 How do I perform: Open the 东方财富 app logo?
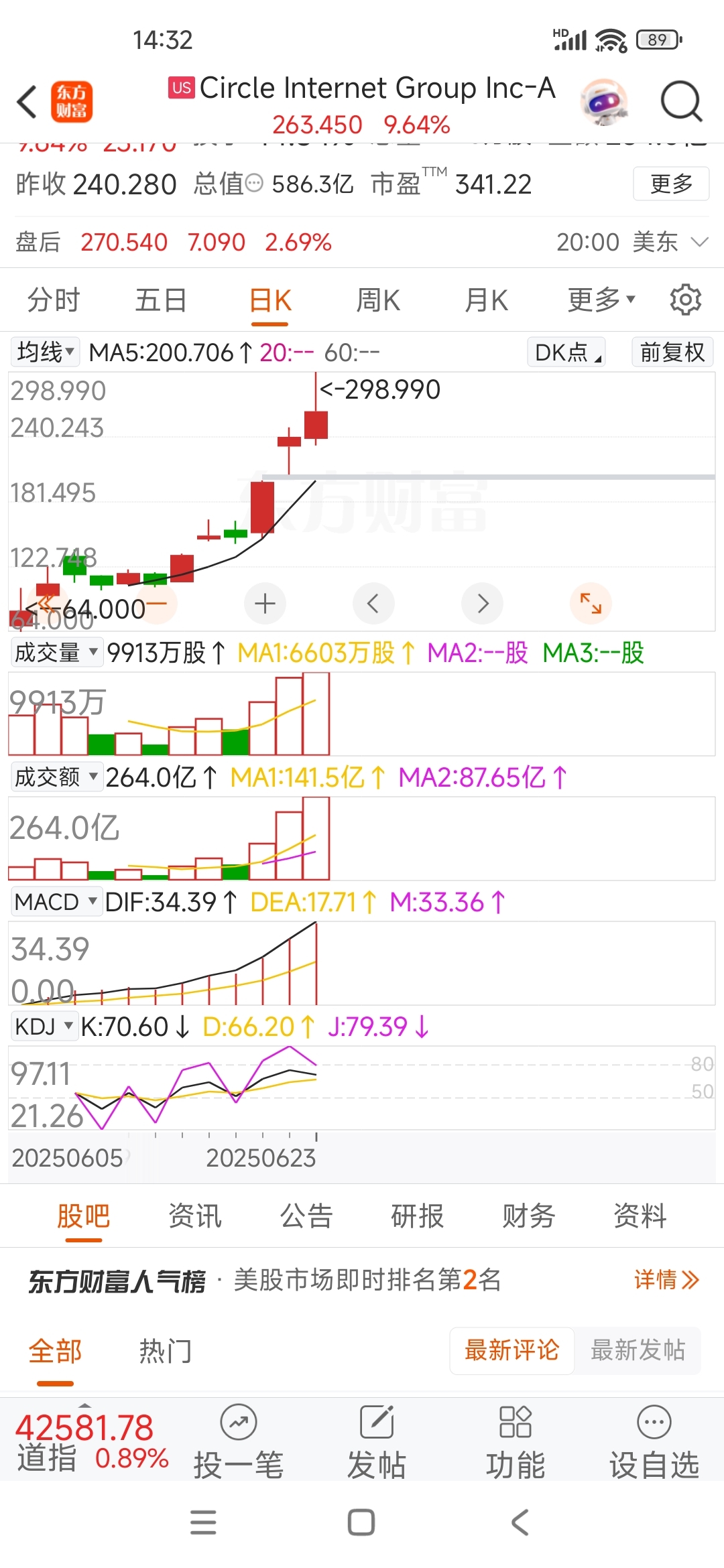[72, 102]
